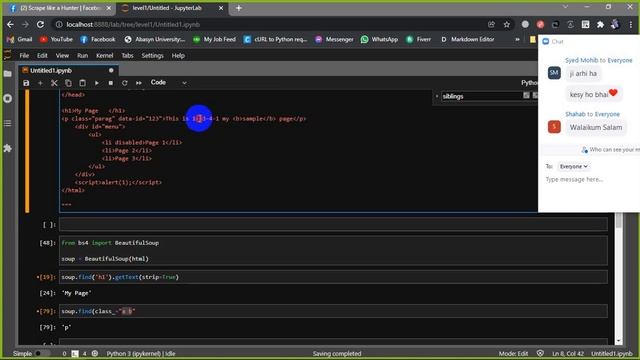The height and width of the screenshot is (360, 640).
Task: Open the File Browser sidebar icon
Action: click(8, 74)
